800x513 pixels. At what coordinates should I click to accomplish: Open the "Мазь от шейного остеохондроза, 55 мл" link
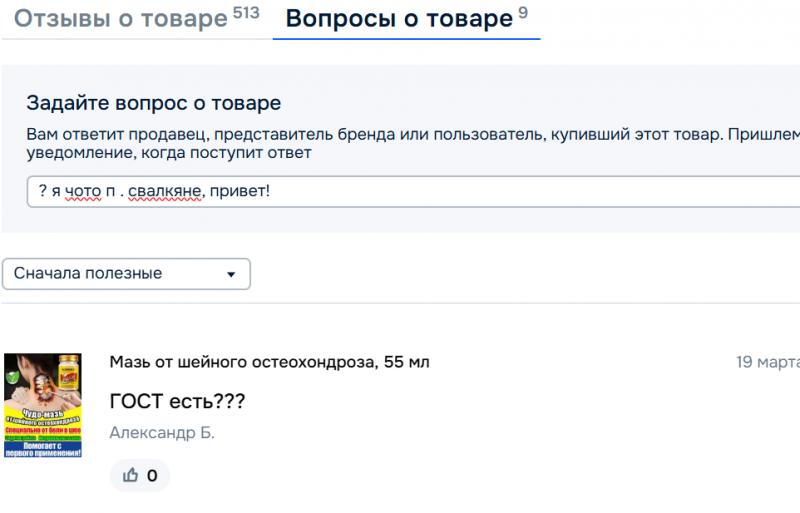(269, 362)
